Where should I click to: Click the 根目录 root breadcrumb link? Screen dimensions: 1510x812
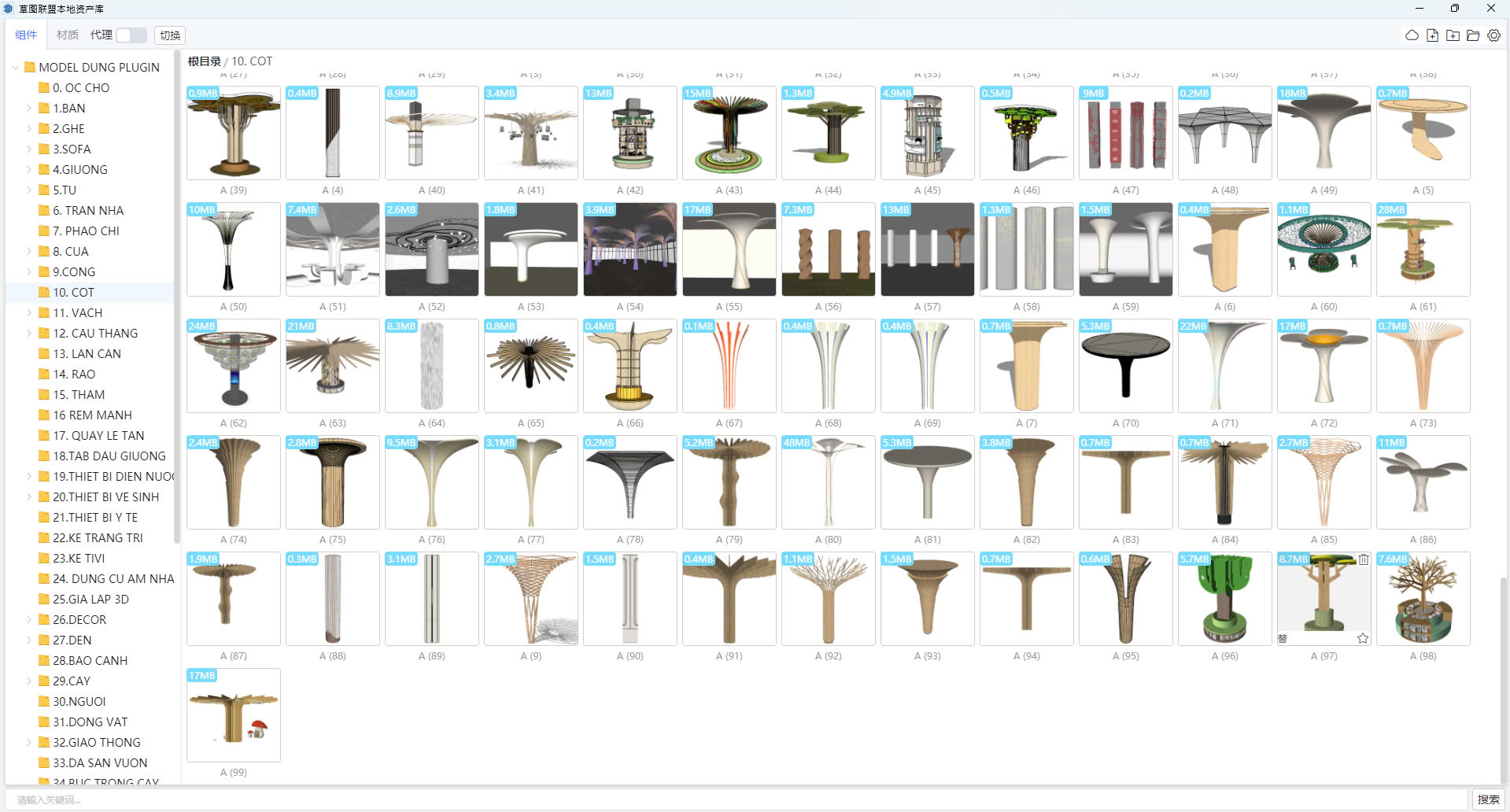(x=204, y=61)
